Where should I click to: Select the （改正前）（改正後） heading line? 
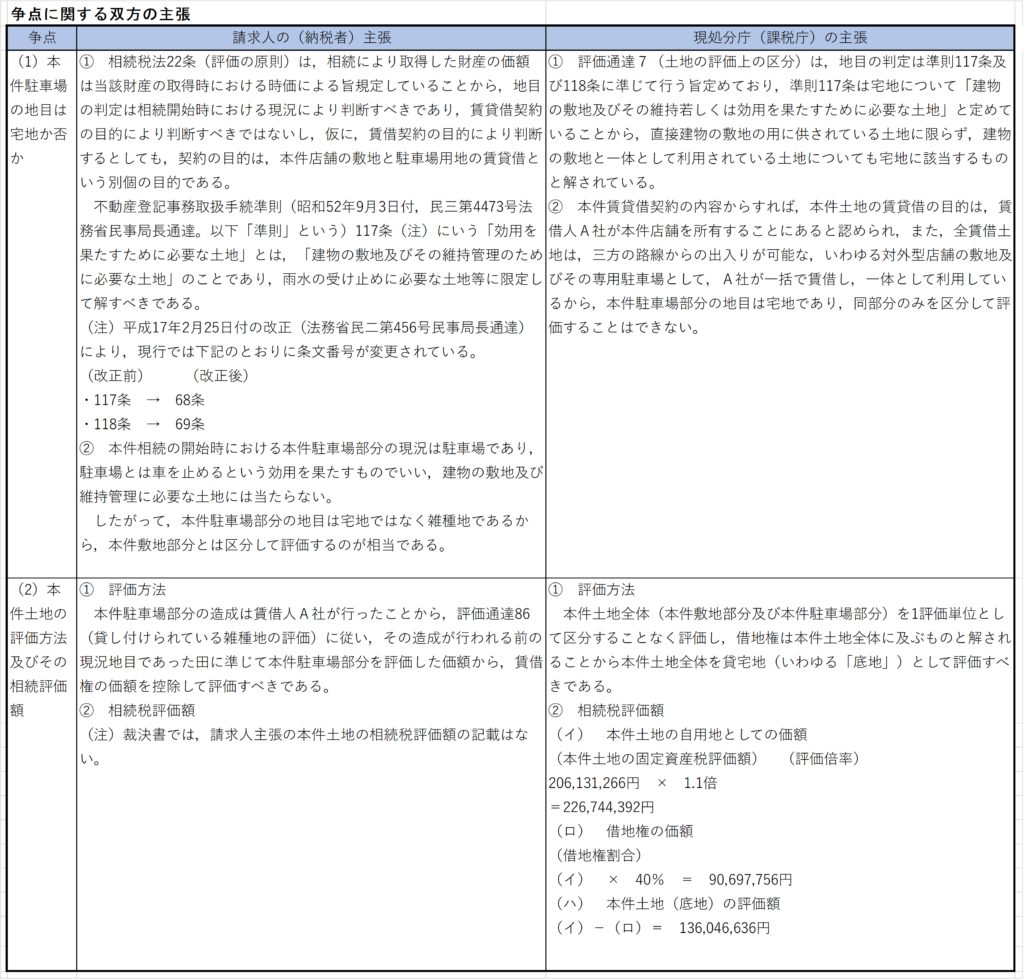166,375
